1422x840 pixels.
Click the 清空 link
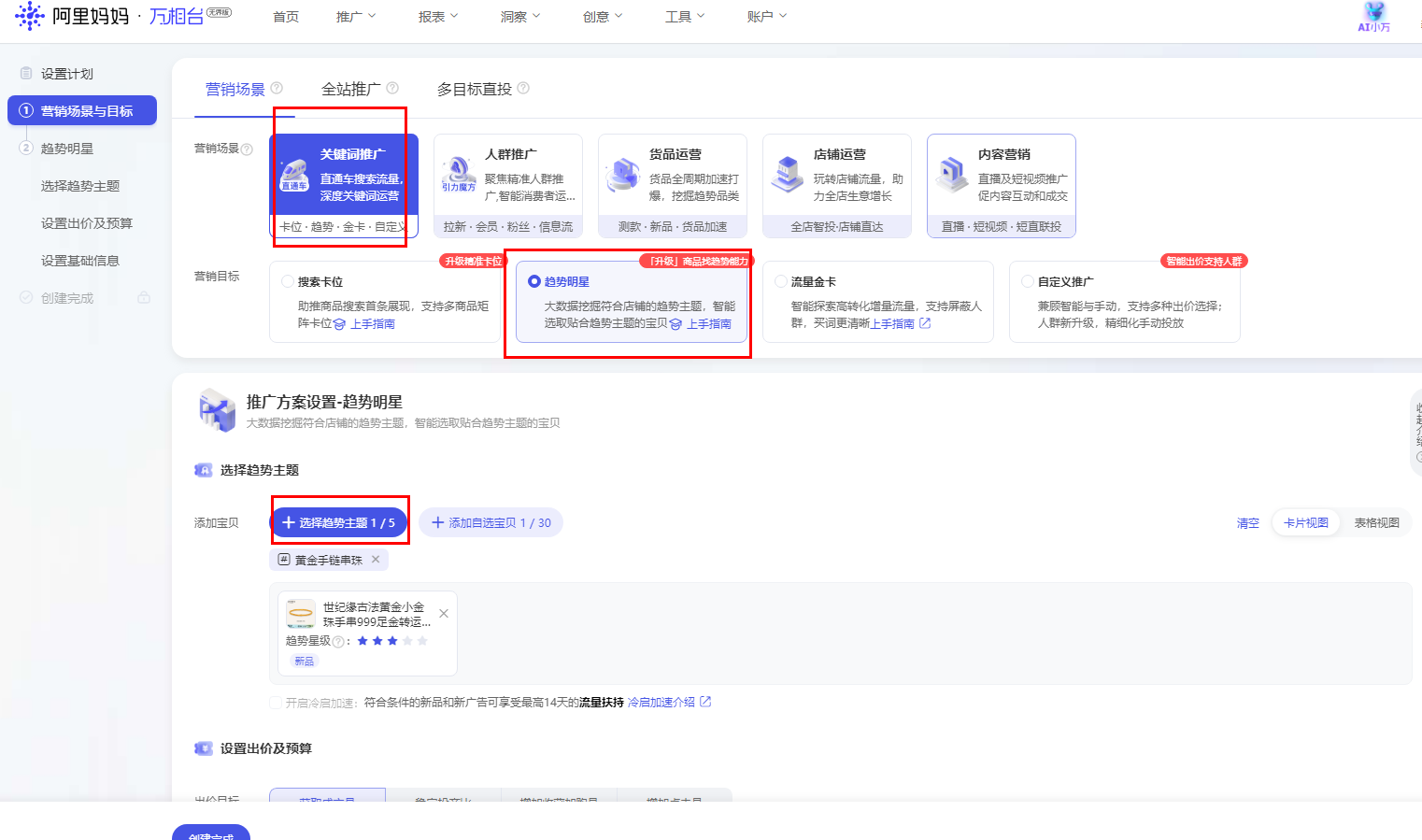pyautogui.click(x=1247, y=523)
